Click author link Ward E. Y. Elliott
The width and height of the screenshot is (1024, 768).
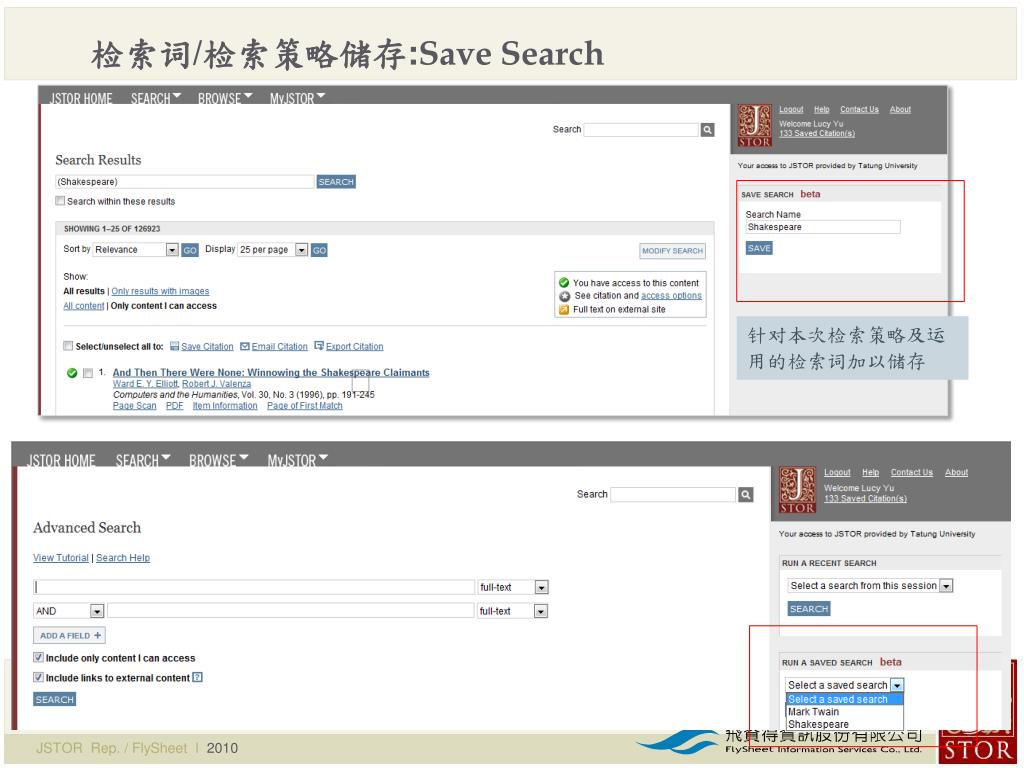click(x=146, y=384)
